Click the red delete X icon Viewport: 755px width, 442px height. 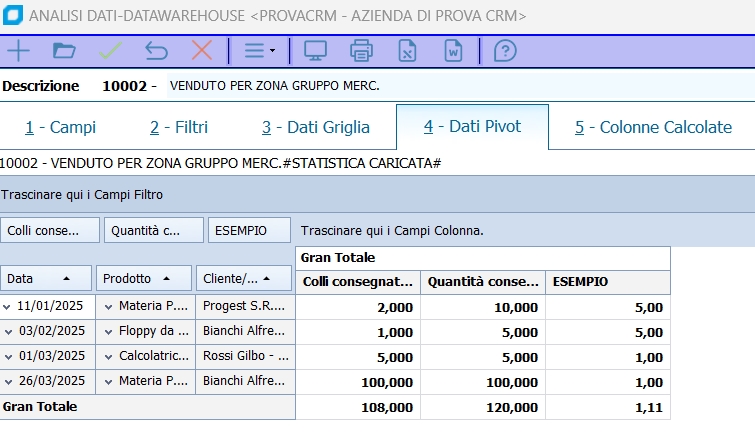pyautogui.click(x=202, y=50)
